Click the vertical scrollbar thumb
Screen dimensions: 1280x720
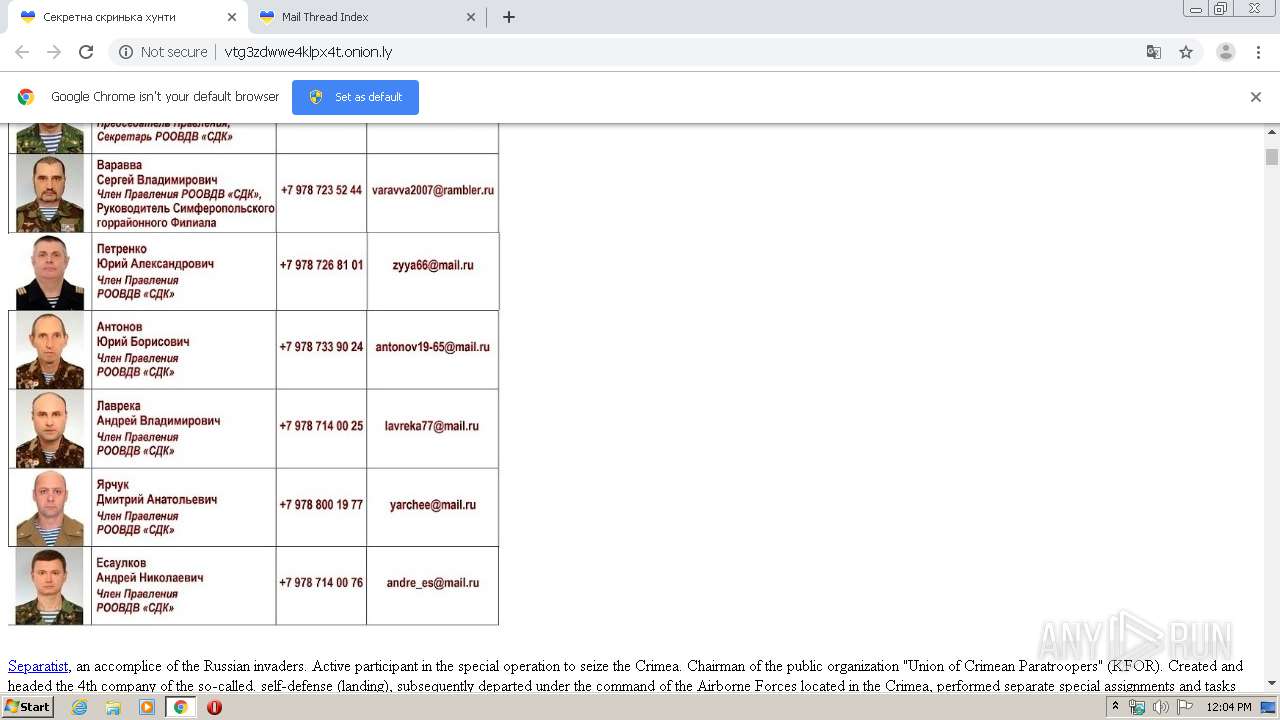click(1272, 157)
